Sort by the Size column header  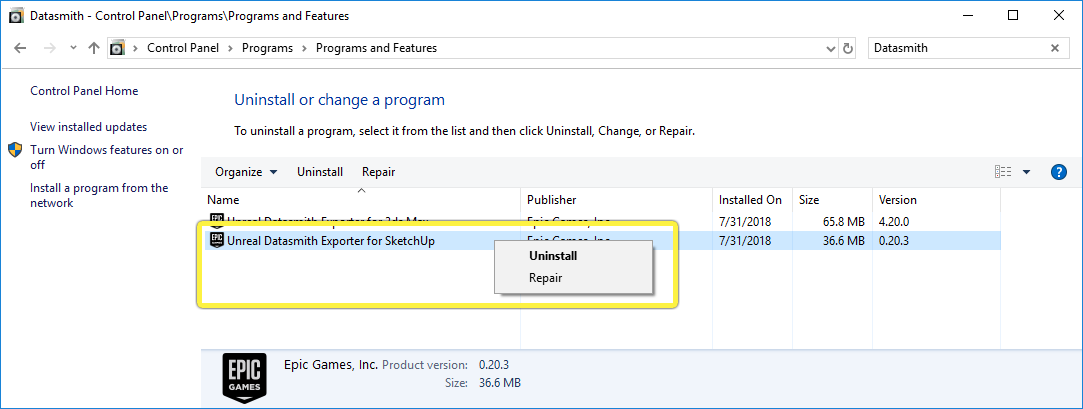click(x=809, y=200)
